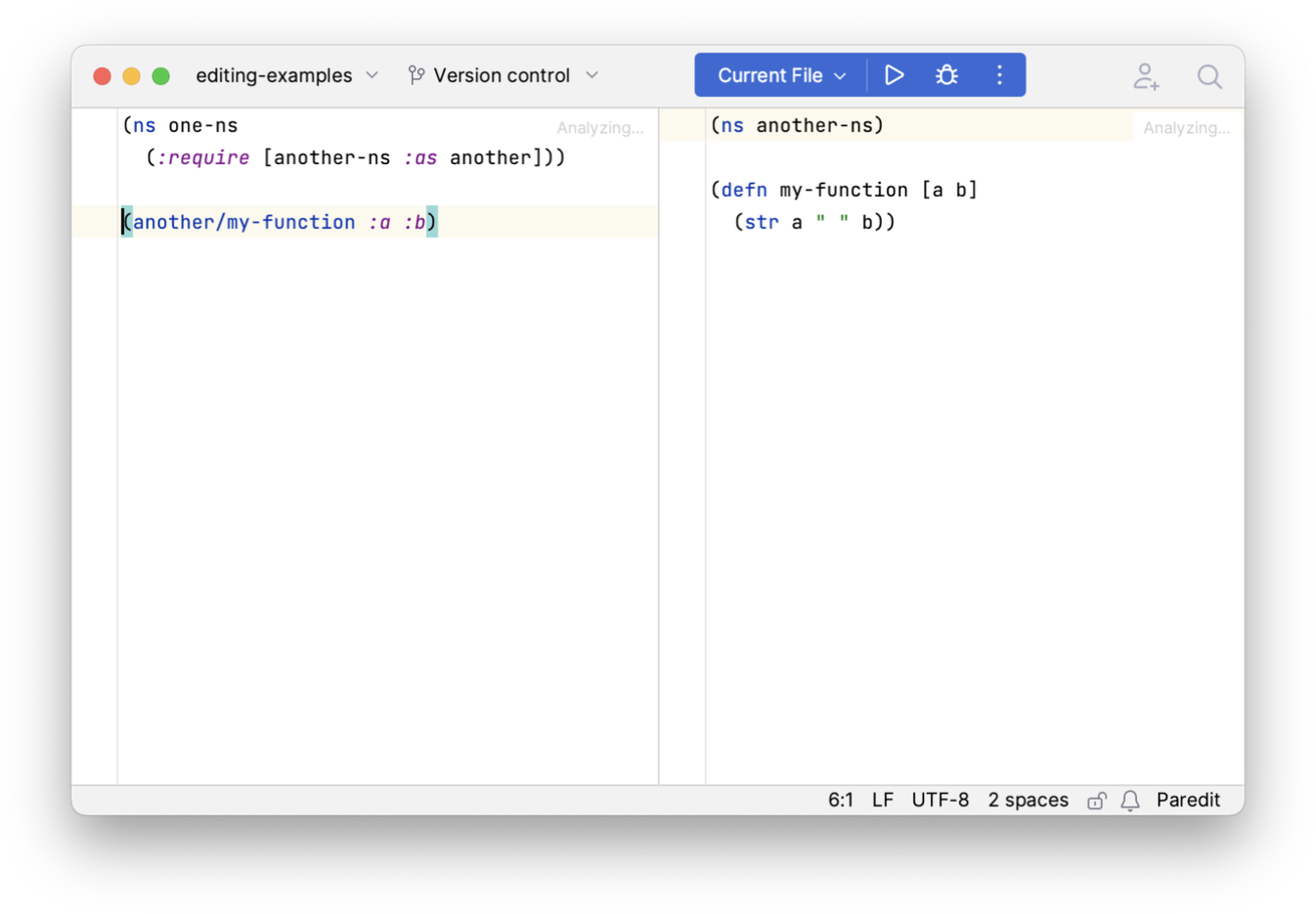Open the 2 spaces indent settings

tap(1029, 800)
